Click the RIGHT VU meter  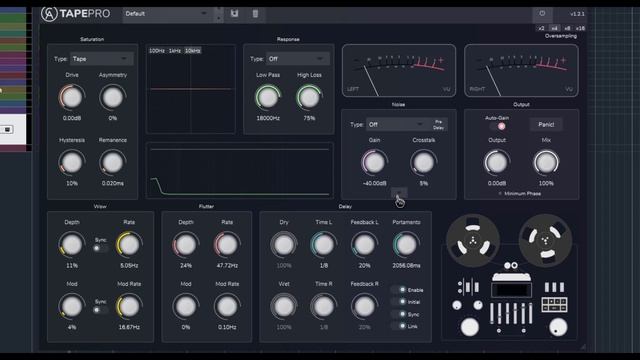point(521,71)
